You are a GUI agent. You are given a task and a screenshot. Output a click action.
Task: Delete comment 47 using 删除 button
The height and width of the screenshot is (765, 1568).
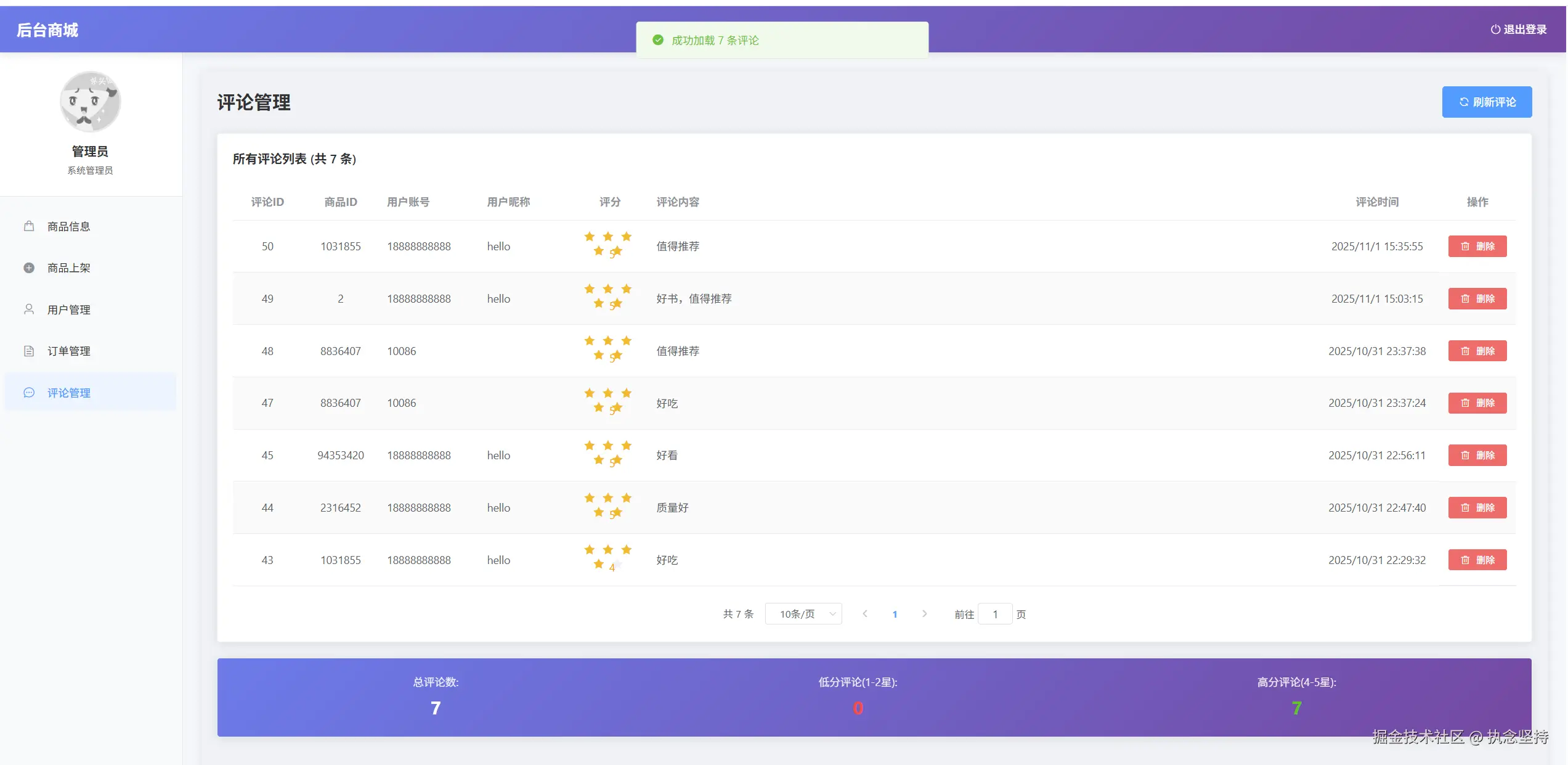pos(1477,403)
